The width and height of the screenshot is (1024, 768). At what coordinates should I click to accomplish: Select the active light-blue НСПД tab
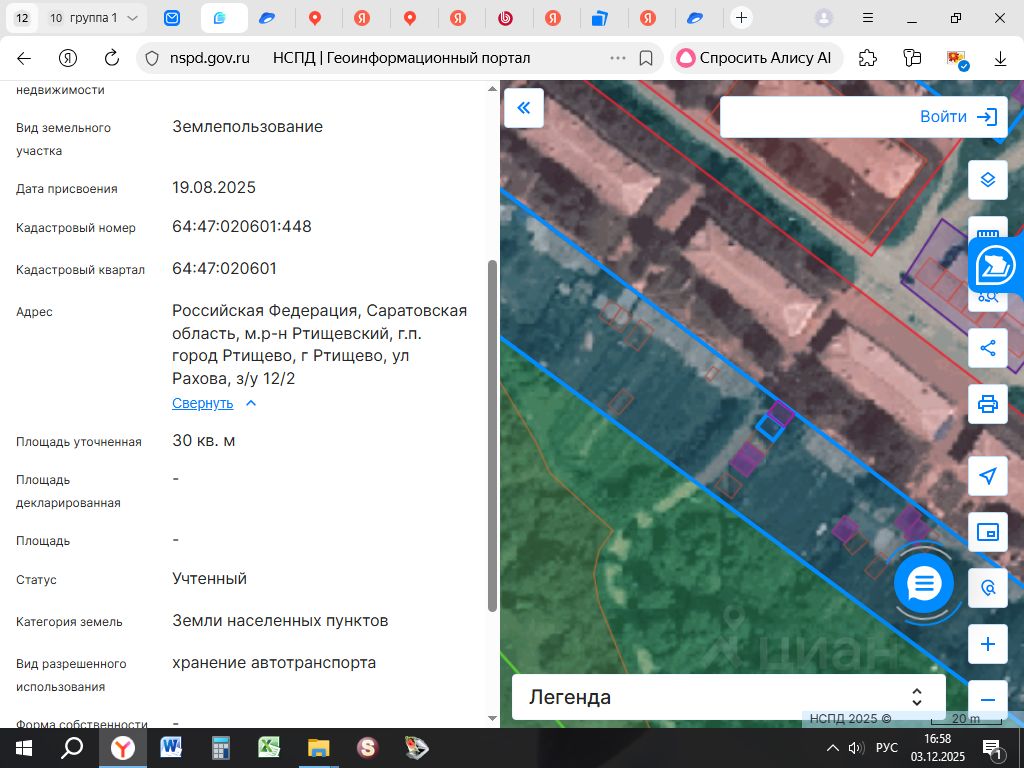tap(223, 18)
